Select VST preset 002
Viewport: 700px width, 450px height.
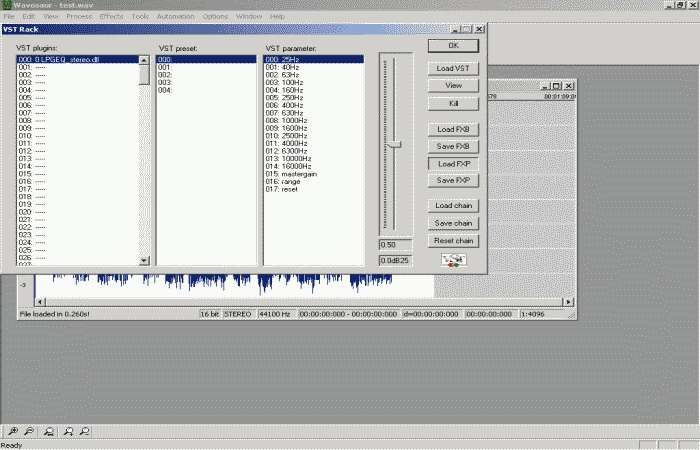(x=164, y=75)
